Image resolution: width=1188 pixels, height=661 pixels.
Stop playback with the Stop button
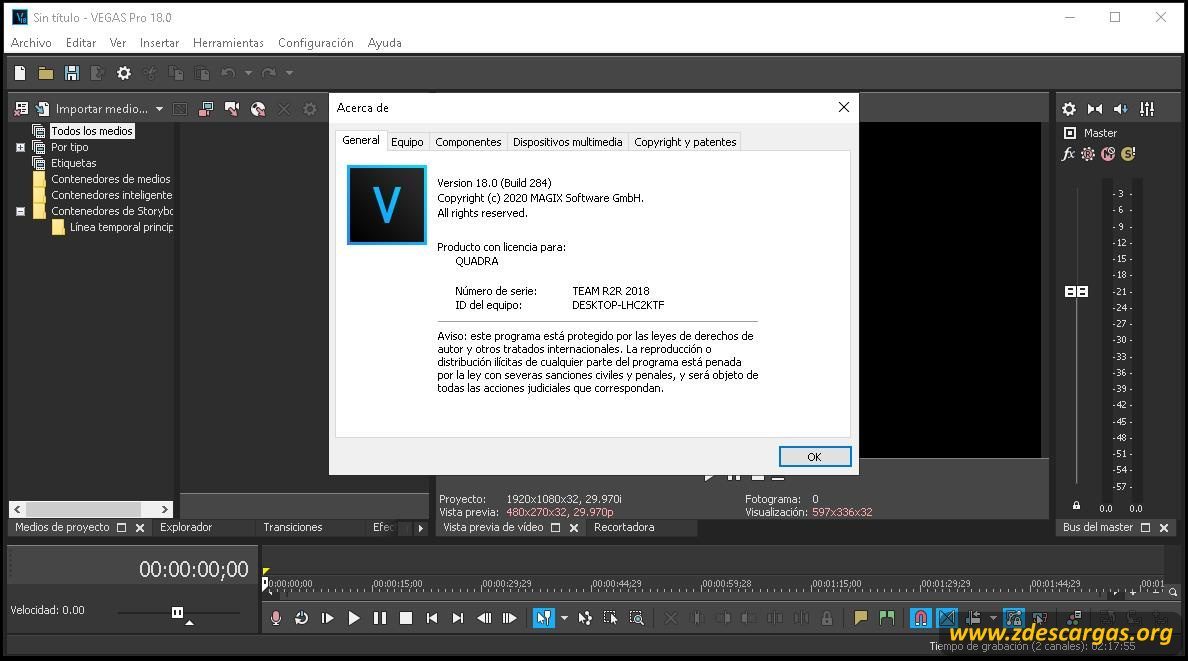coord(406,619)
